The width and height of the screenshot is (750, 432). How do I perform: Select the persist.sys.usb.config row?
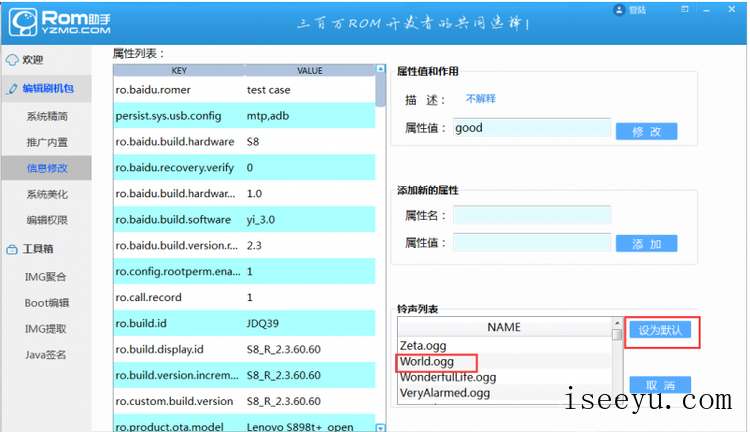pyautogui.click(x=244, y=116)
